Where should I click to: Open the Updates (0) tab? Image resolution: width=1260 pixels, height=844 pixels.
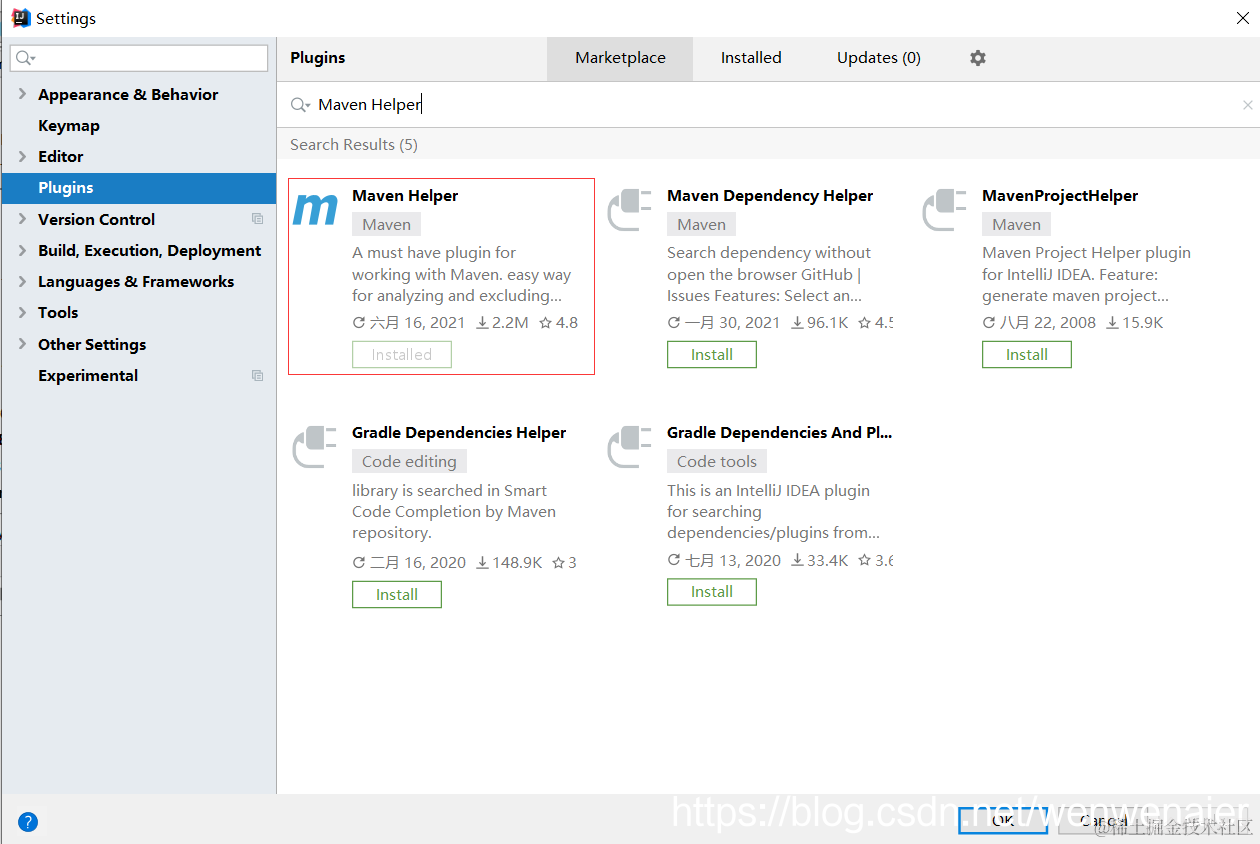click(x=878, y=58)
